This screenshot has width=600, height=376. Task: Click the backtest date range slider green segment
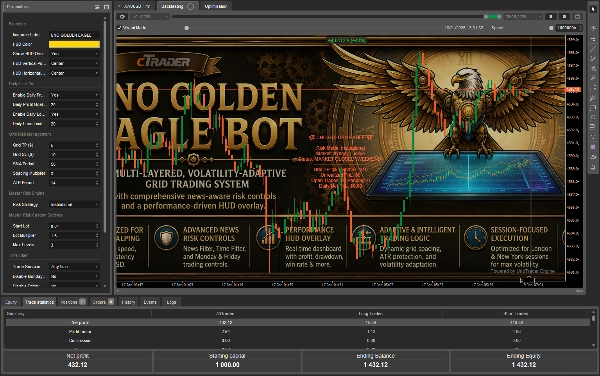[x=492, y=16]
